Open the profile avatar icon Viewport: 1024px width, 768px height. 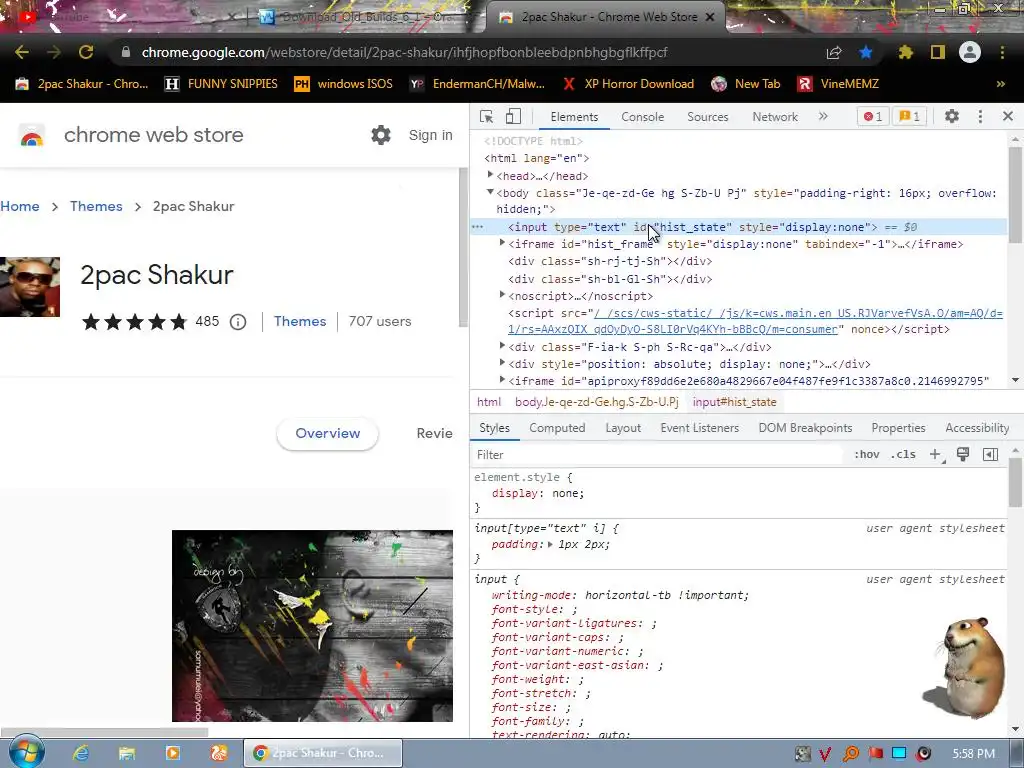click(970, 52)
